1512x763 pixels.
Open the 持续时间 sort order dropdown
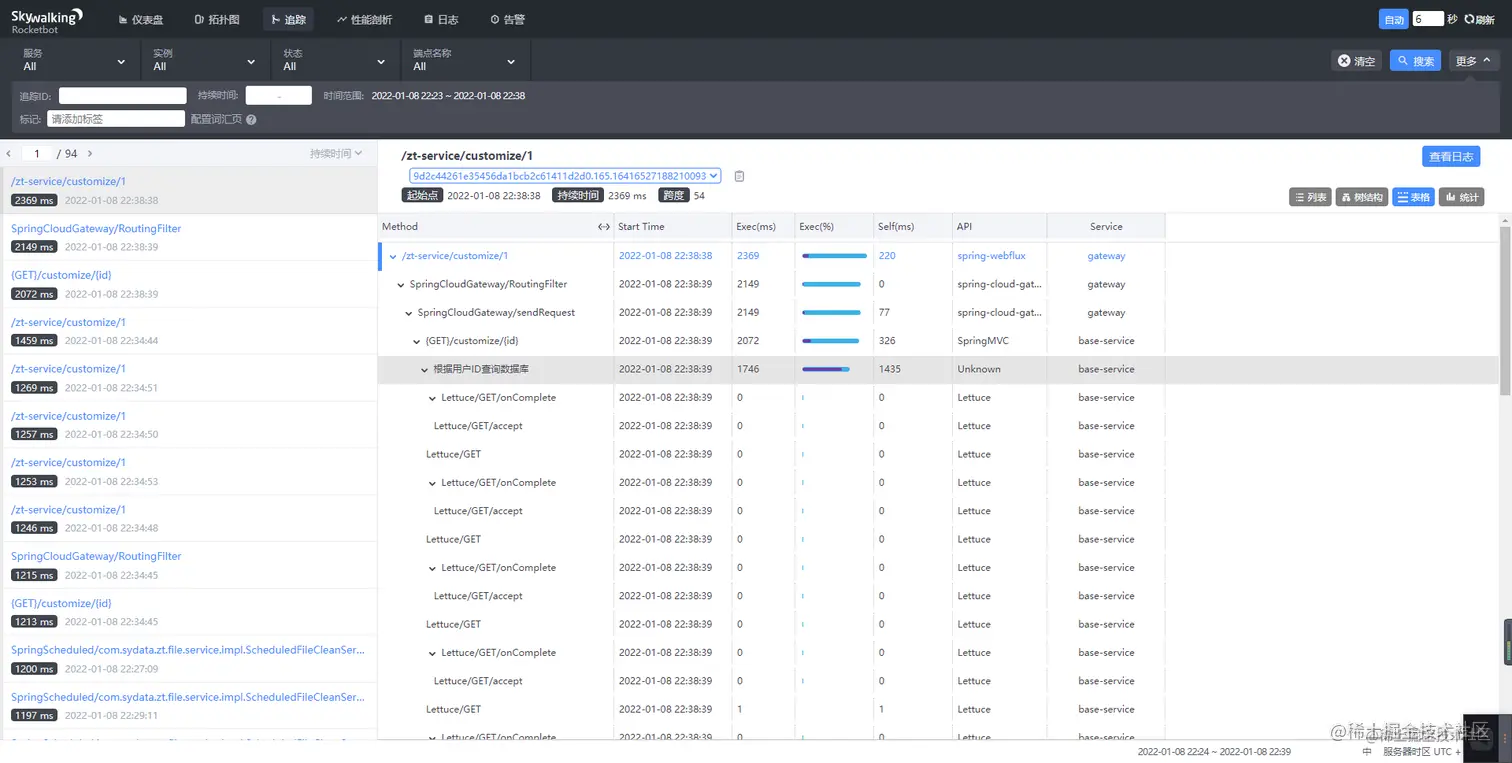tap(336, 154)
